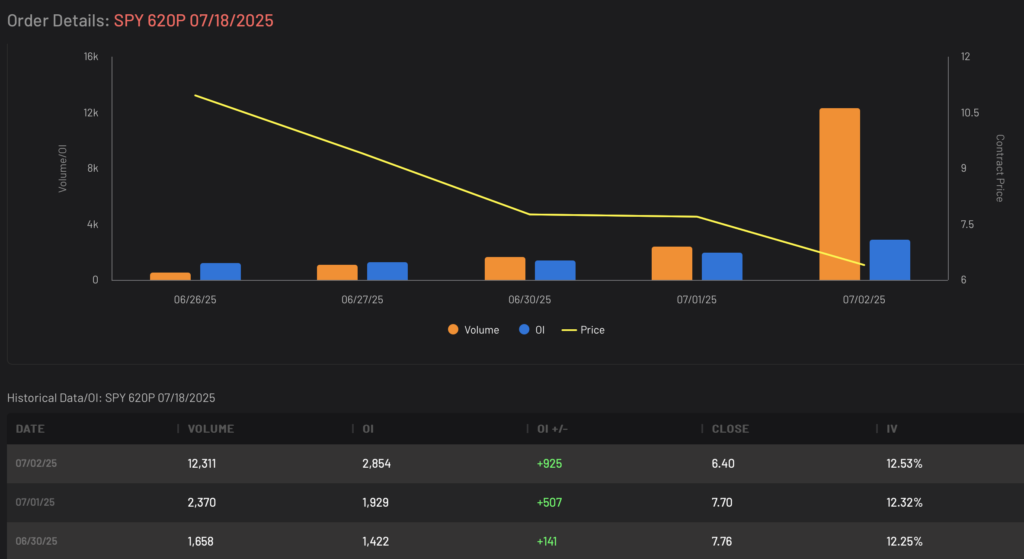
Task: Sort table by CLOSE column header
Action: [730, 429]
